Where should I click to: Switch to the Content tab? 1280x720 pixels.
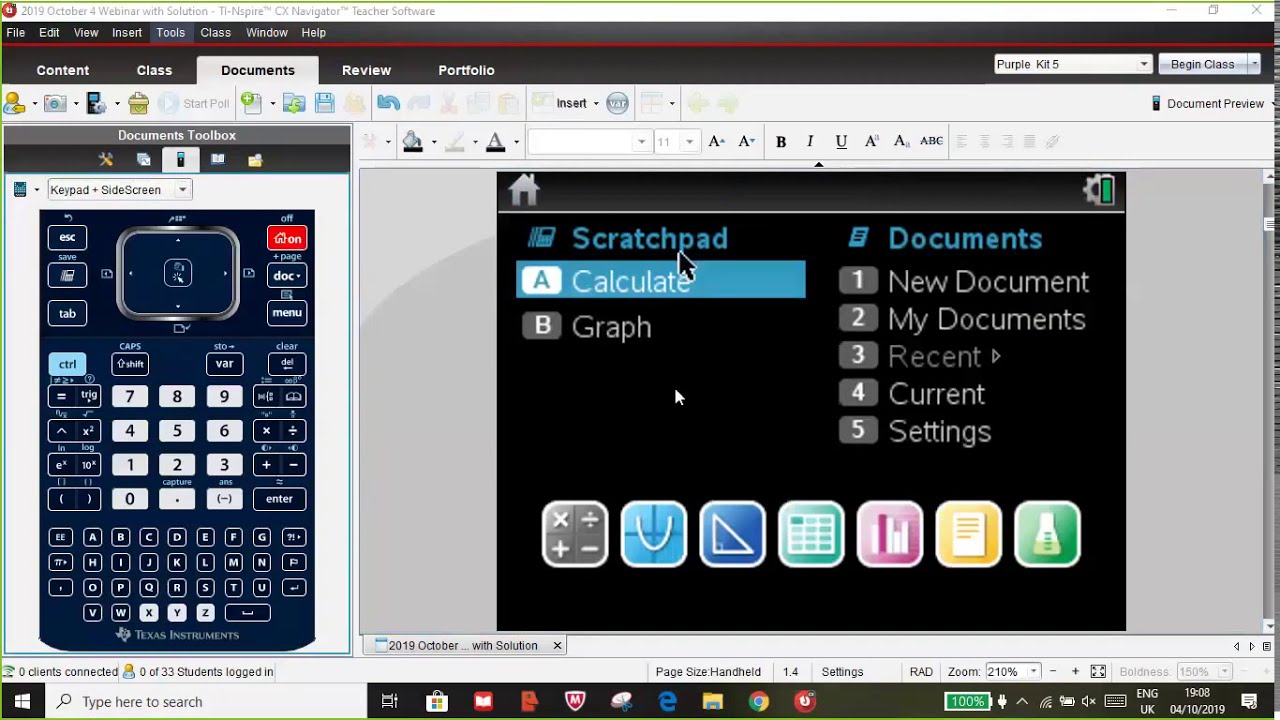pos(63,70)
